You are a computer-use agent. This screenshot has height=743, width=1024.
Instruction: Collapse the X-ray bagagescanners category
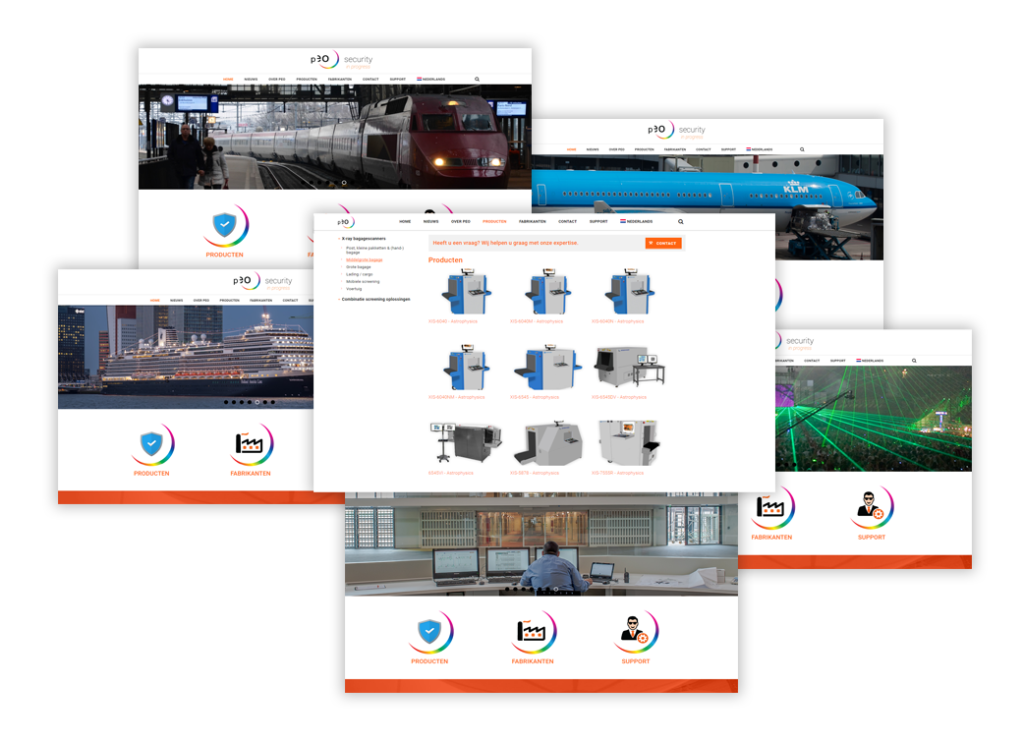click(363, 239)
